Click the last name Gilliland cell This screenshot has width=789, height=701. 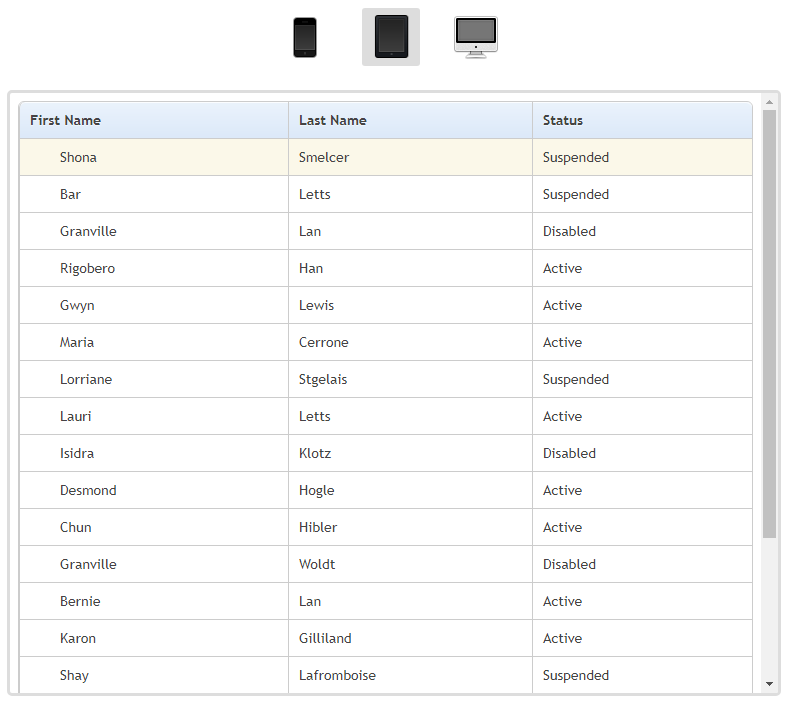pos(325,638)
